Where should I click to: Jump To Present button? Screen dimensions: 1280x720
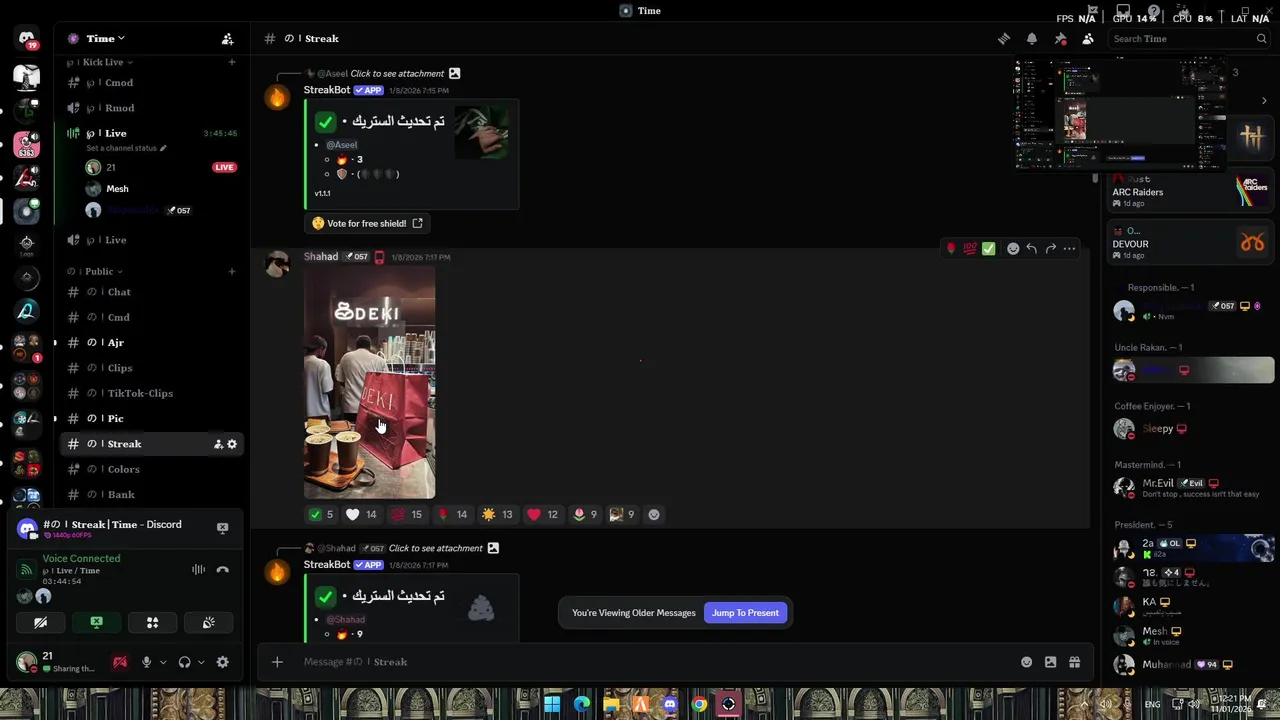pyautogui.click(x=745, y=613)
